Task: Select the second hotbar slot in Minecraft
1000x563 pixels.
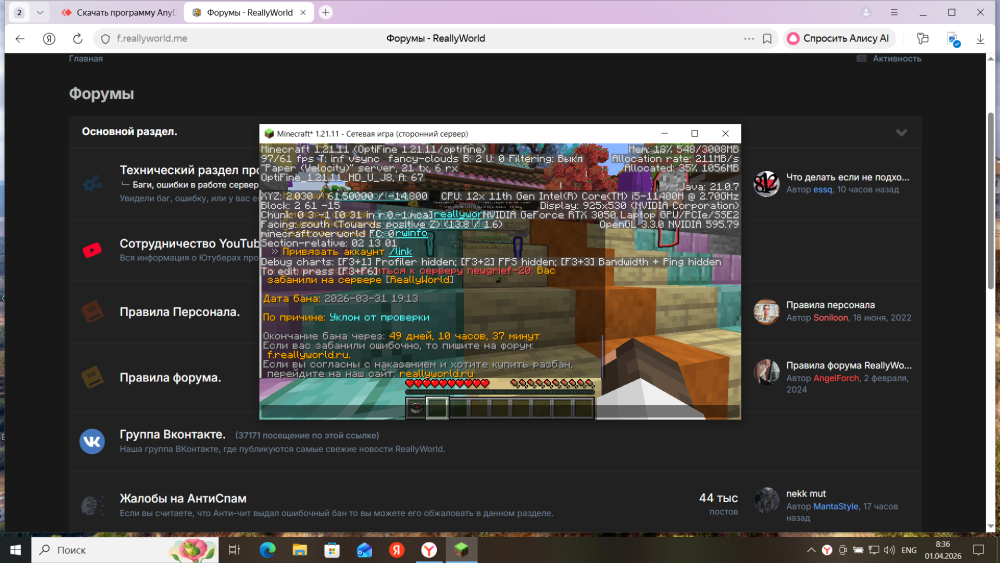Action: point(437,407)
